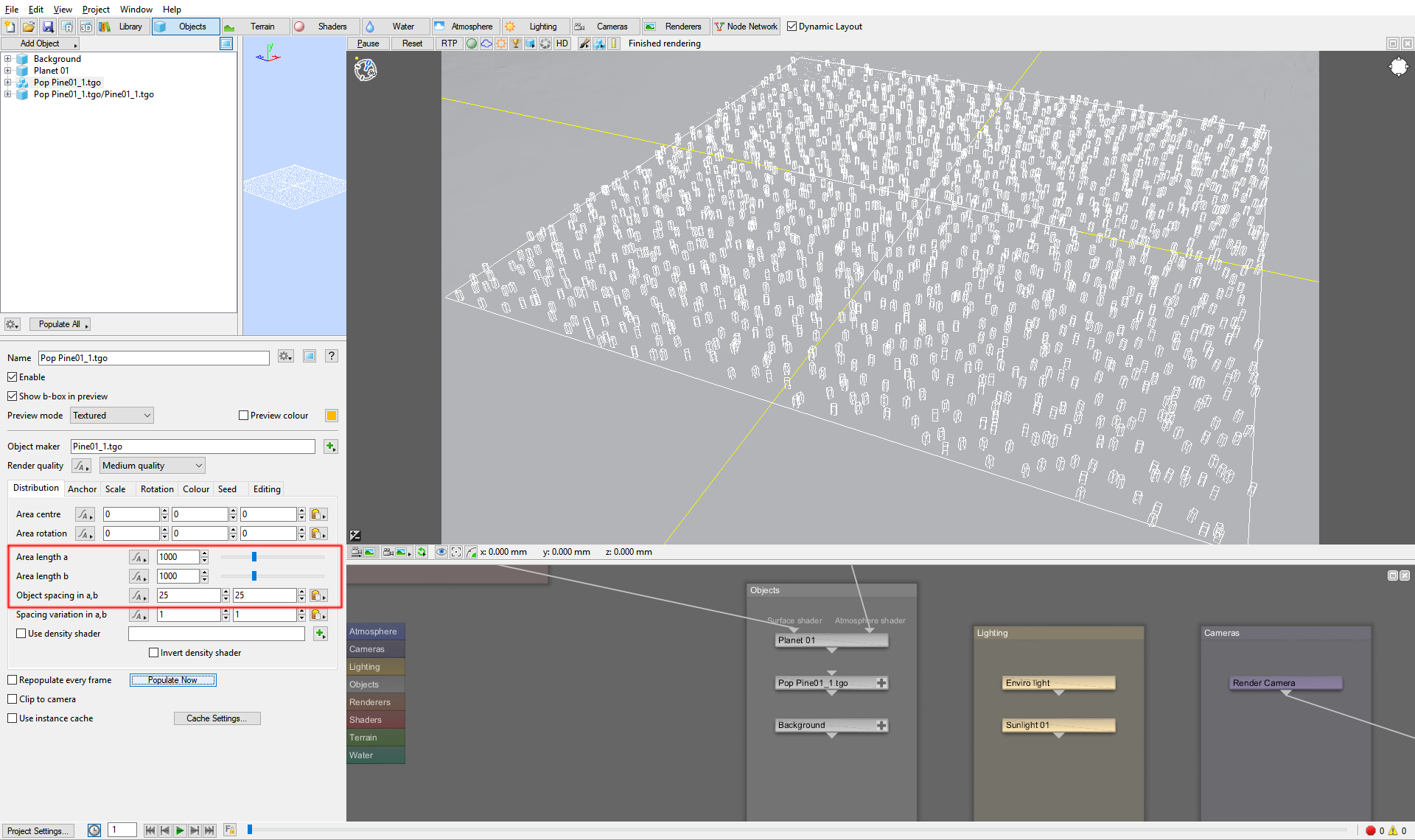Open the render view R icon
The height and width of the screenshot is (840, 1415).
tap(67, 27)
